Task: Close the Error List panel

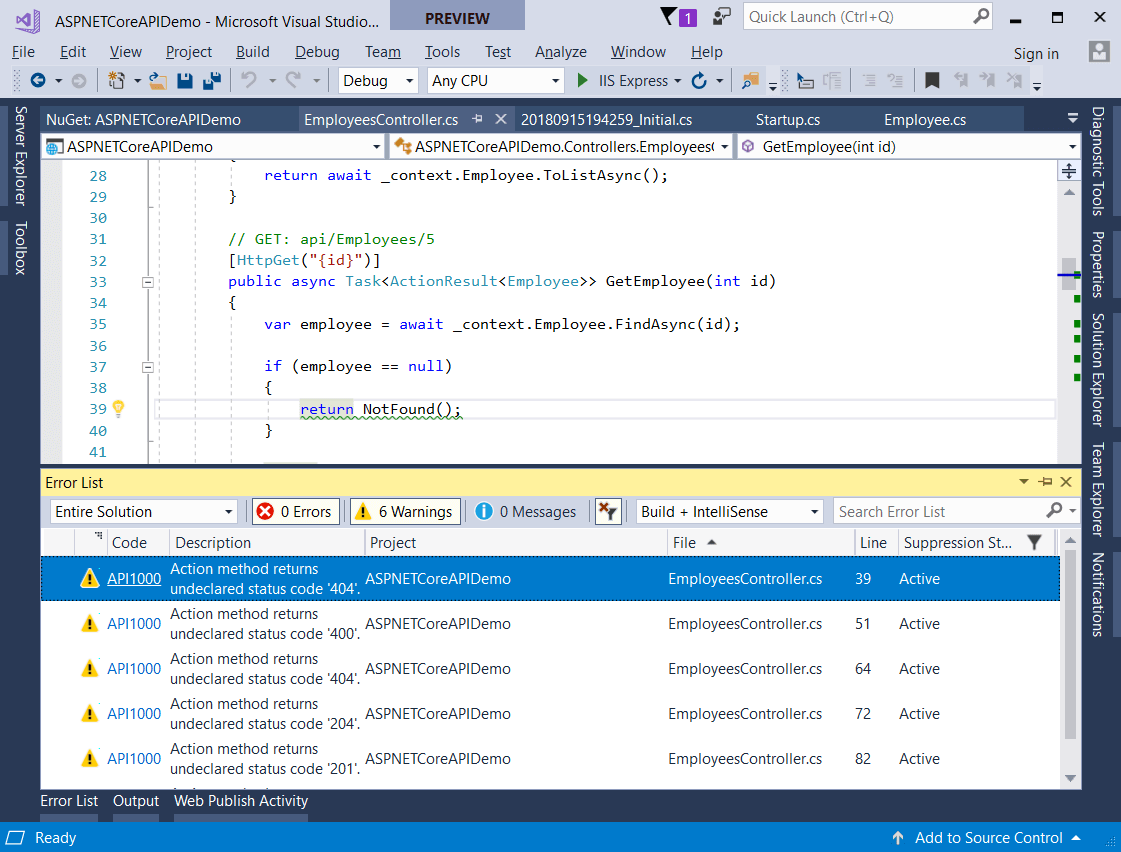Action: click(x=1066, y=482)
